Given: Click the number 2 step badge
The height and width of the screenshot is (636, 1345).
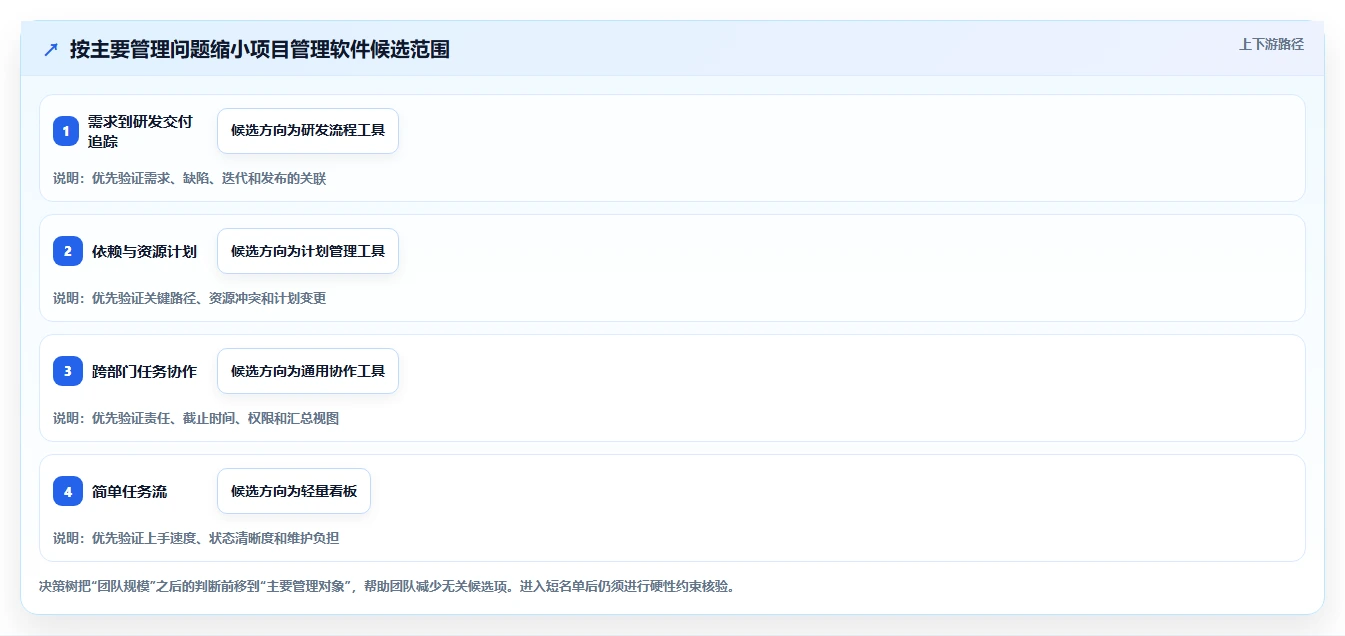Looking at the screenshot, I should [x=68, y=251].
